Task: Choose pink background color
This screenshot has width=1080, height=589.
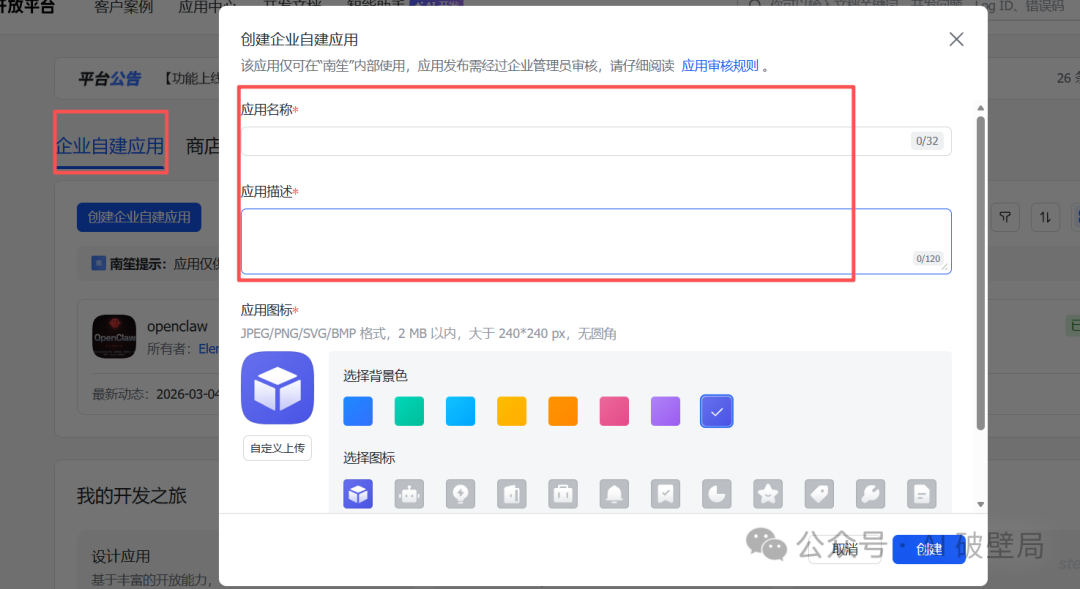Action: coord(614,411)
